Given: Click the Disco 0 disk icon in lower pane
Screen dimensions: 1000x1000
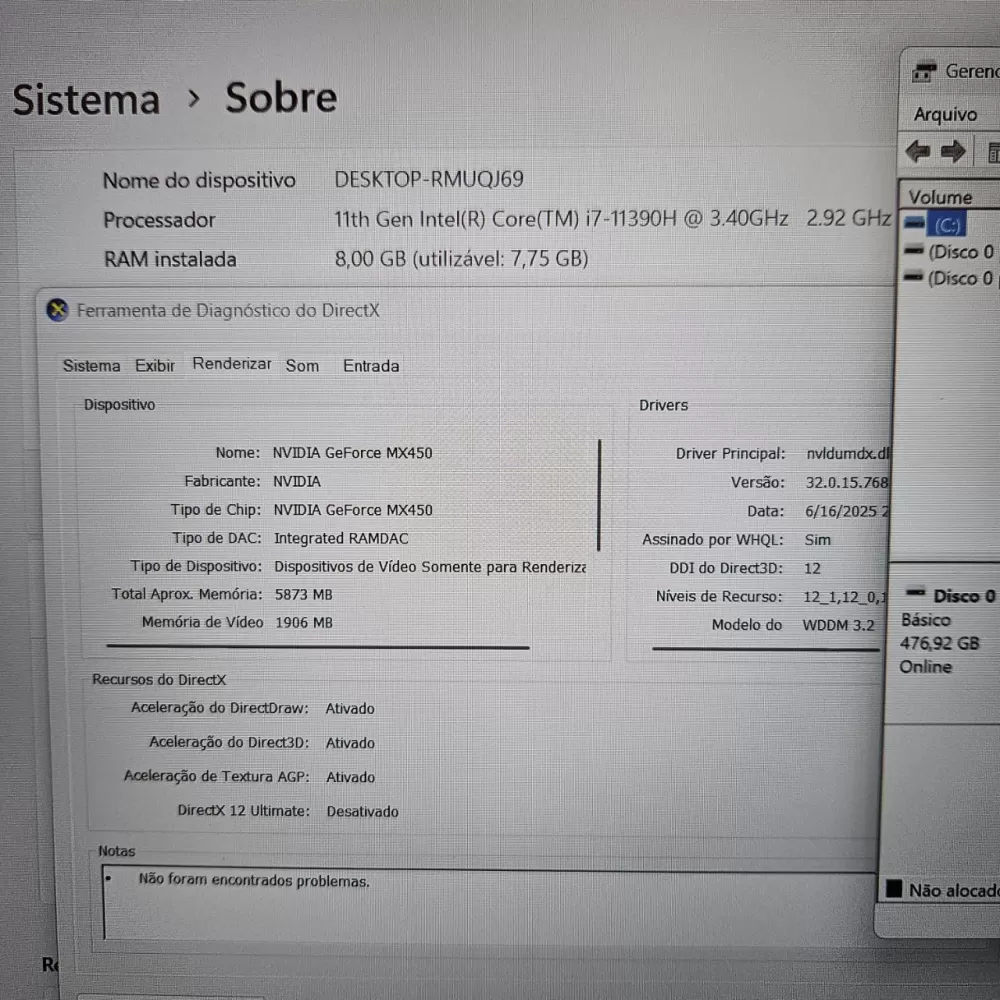Looking at the screenshot, I should (917, 595).
